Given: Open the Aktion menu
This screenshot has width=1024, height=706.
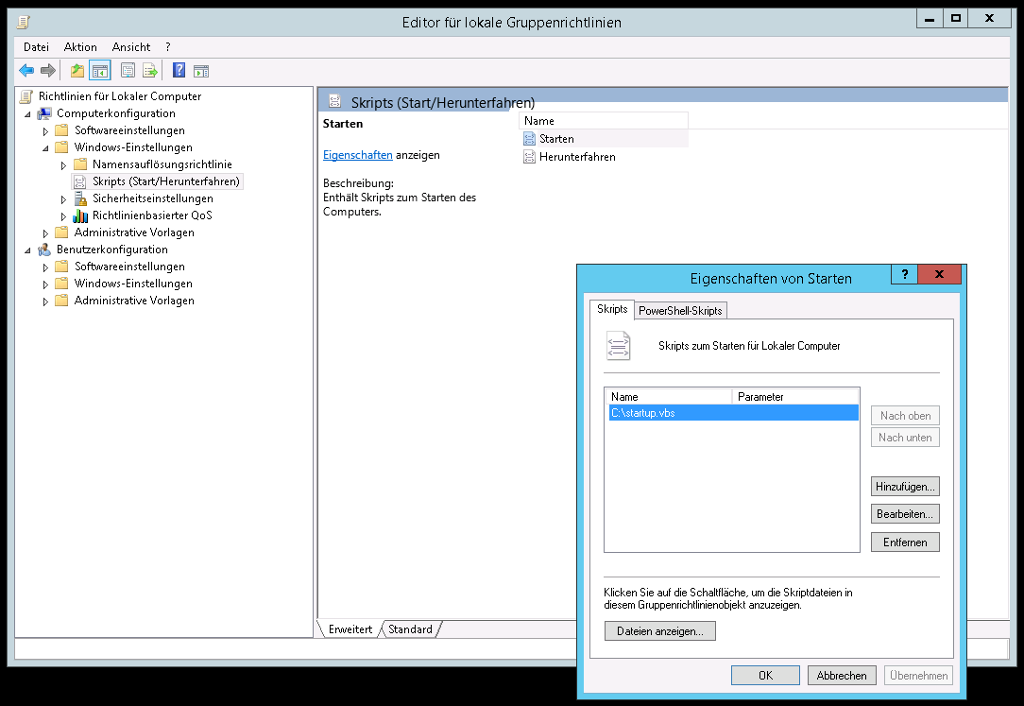Looking at the screenshot, I should (80, 47).
